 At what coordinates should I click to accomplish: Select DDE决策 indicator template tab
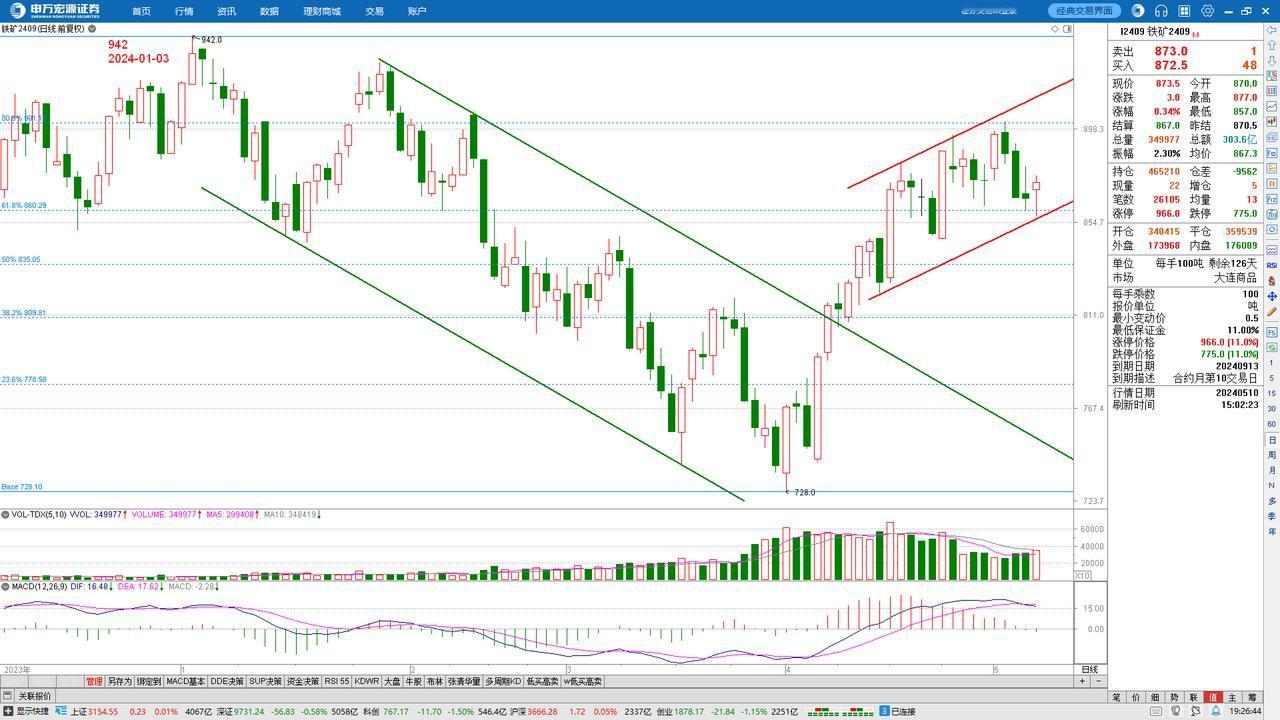(227, 681)
